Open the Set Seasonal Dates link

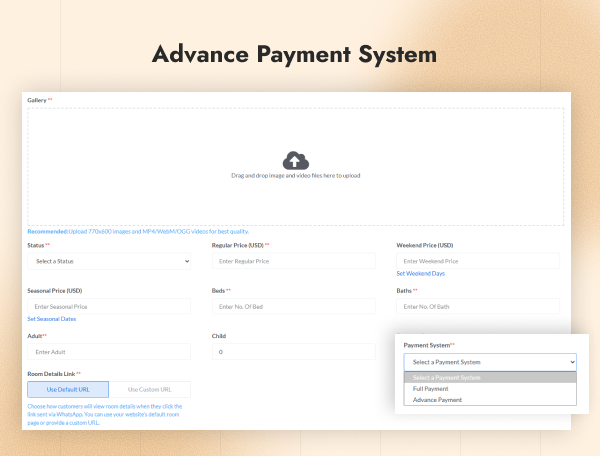(x=52, y=319)
